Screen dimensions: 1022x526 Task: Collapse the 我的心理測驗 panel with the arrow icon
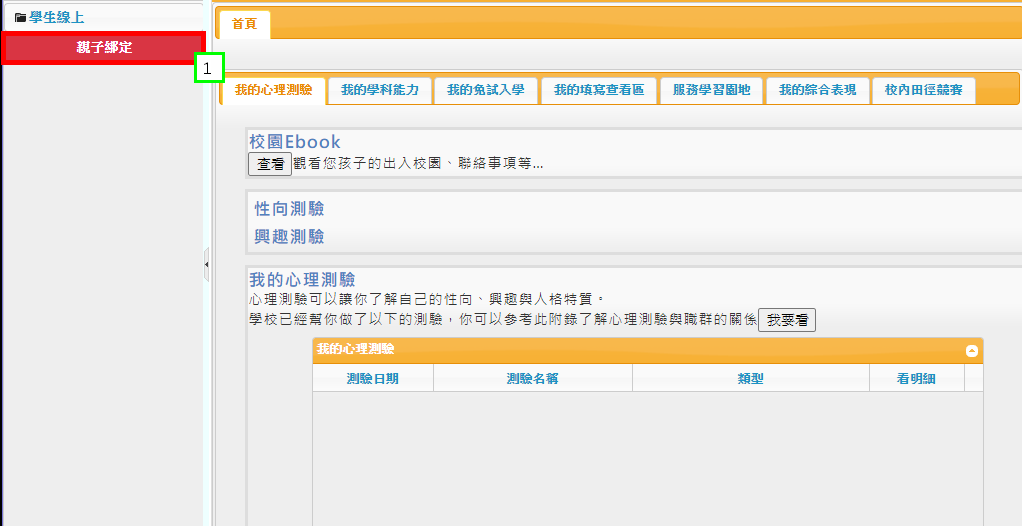tap(970, 351)
